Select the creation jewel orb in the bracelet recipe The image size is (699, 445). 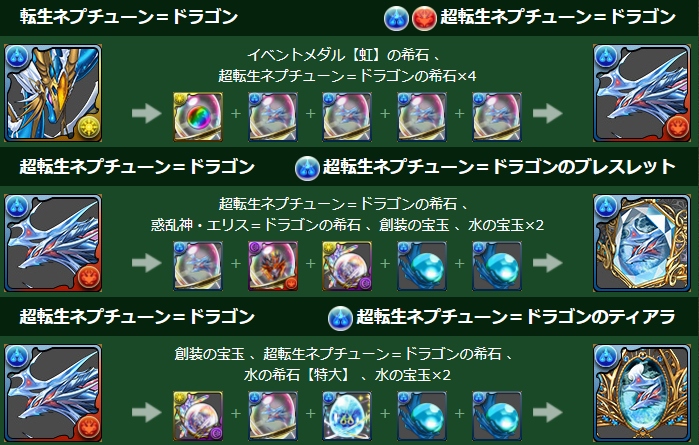coord(347,266)
